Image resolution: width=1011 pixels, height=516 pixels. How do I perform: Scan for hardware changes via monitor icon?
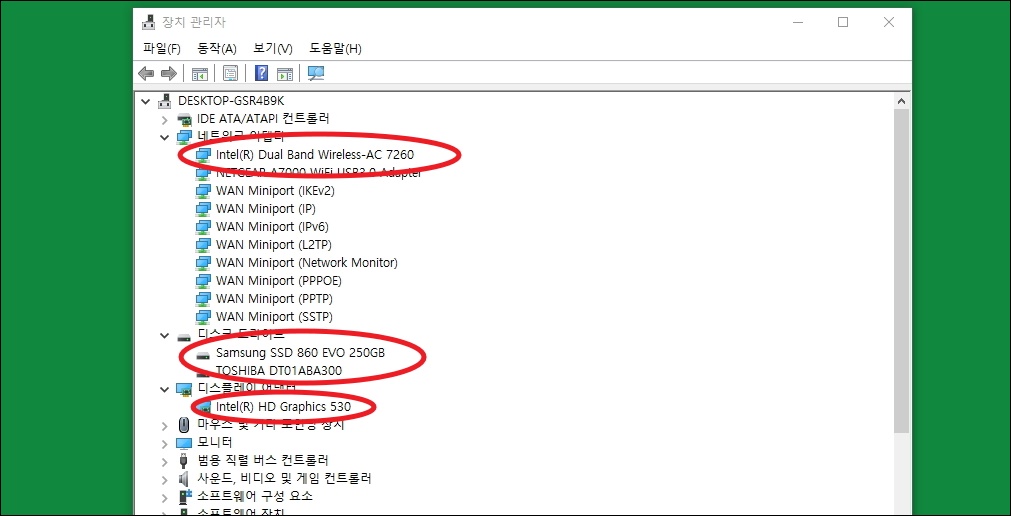(x=316, y=74)
